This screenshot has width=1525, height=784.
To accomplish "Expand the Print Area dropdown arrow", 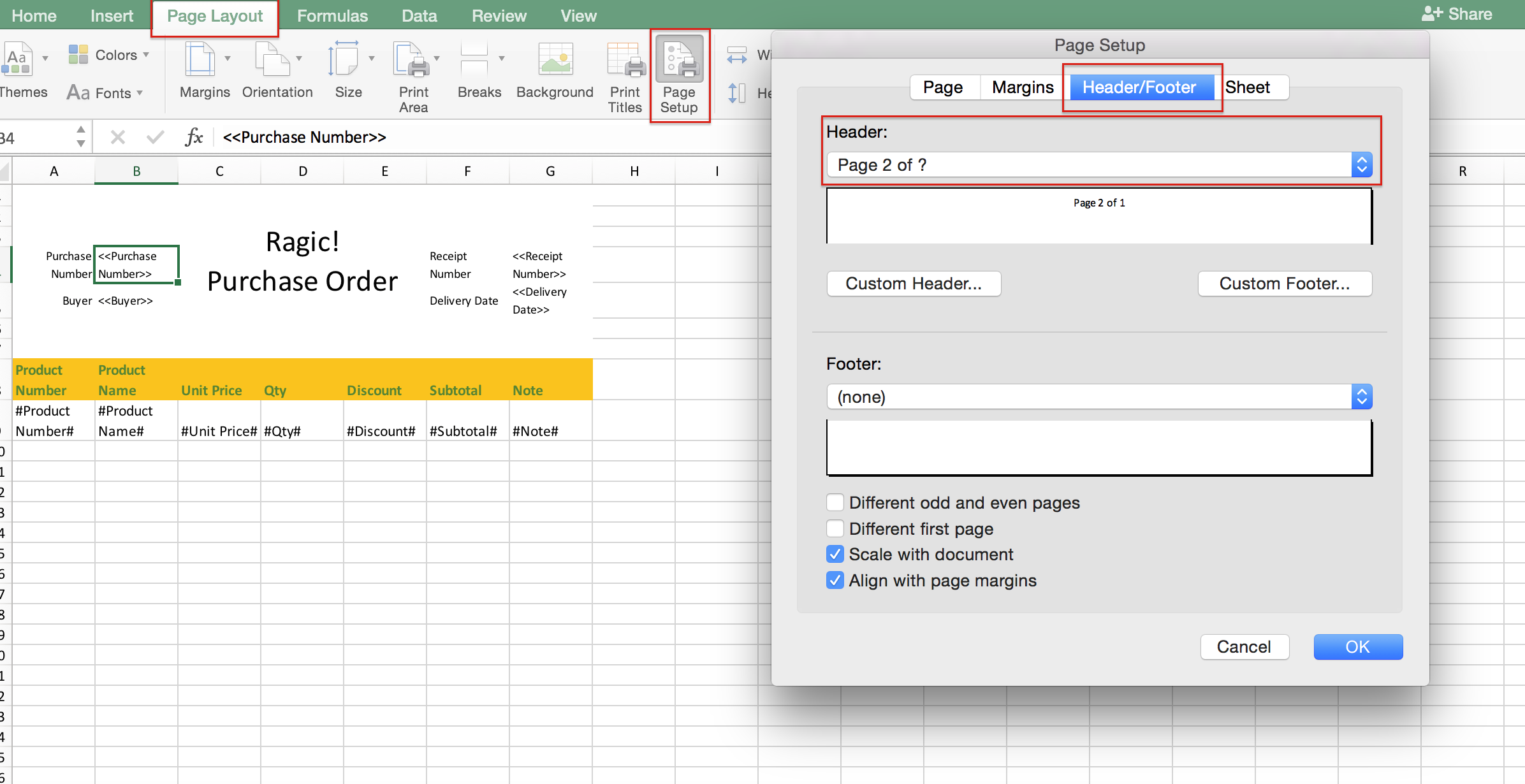I will pyautogui.click(x=437, y=58).
